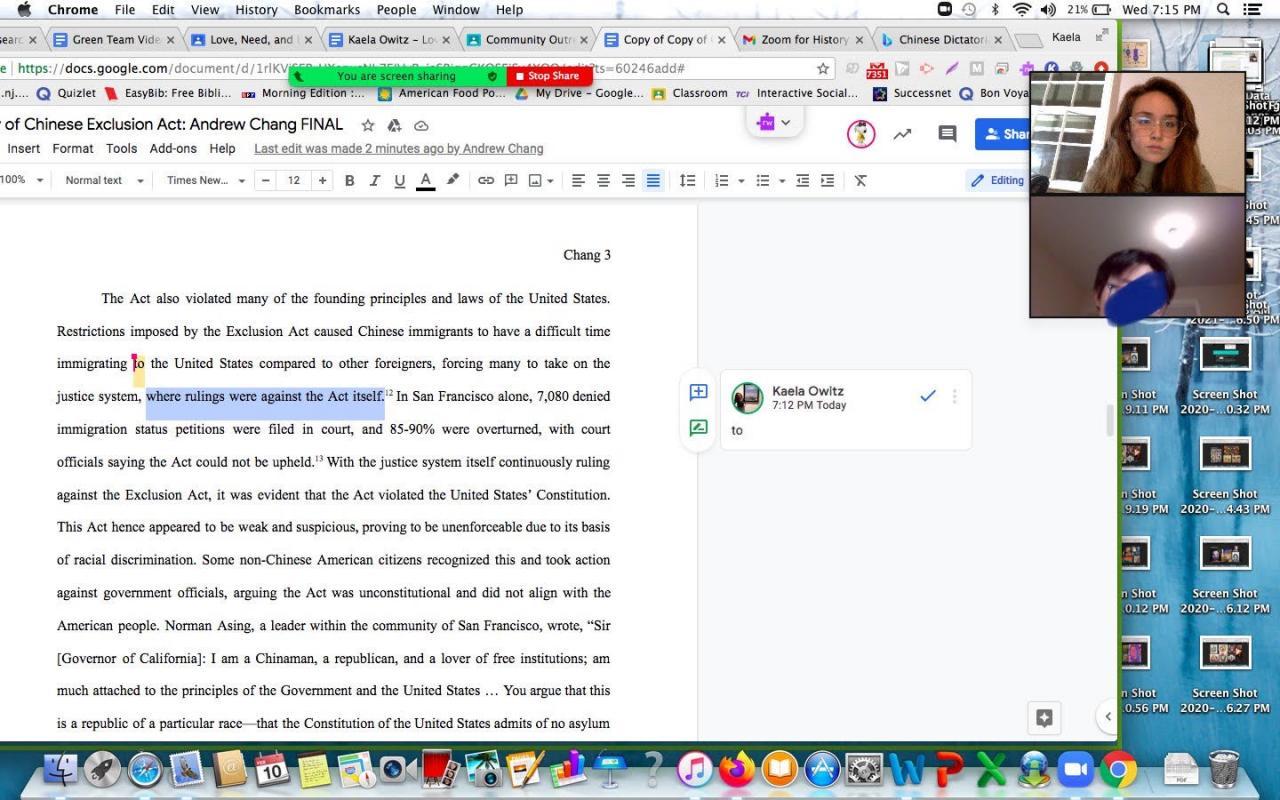Open the comment history
This screenshot has height=800, width=1280.
tap(947, 134)
